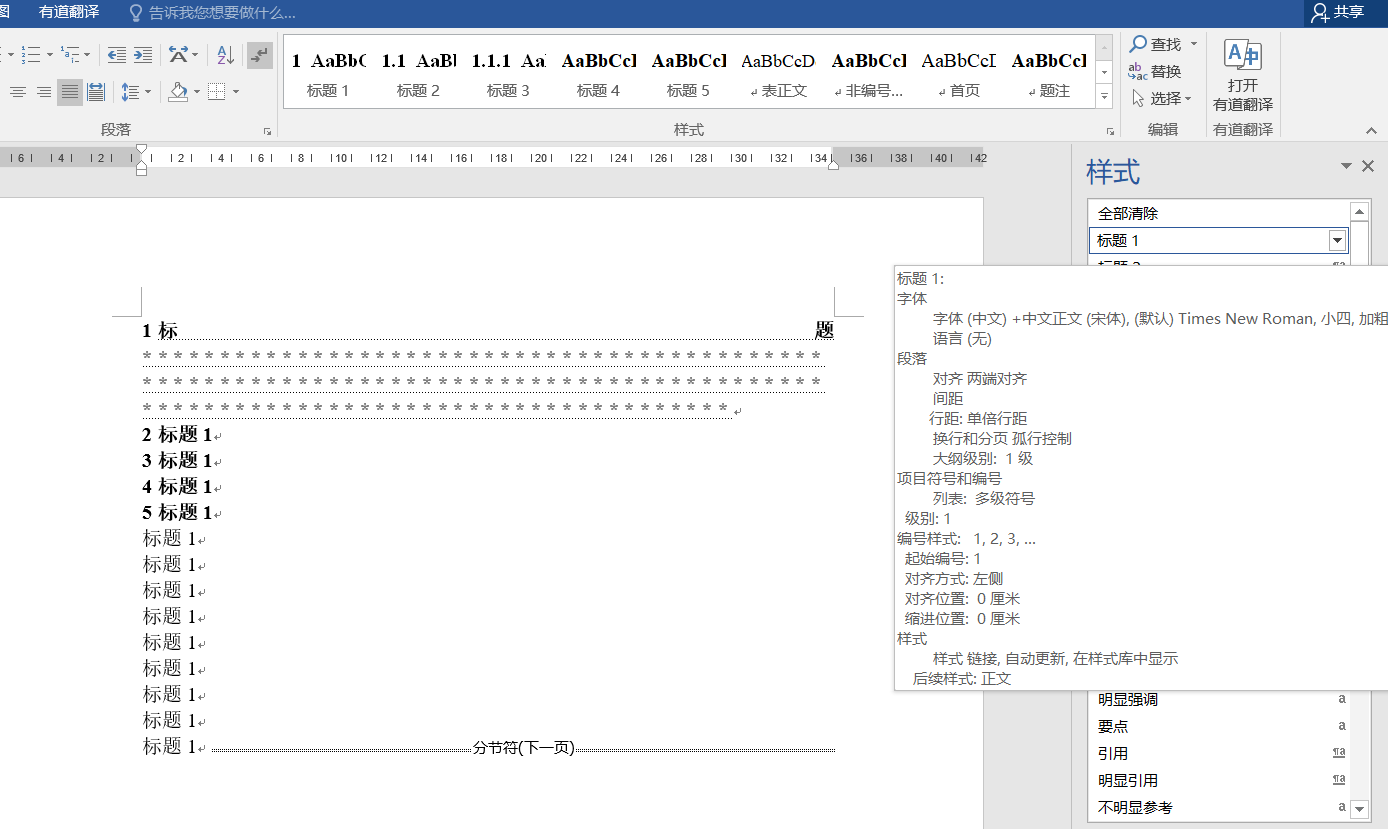Click the line spacing icon

pos(130,92)
